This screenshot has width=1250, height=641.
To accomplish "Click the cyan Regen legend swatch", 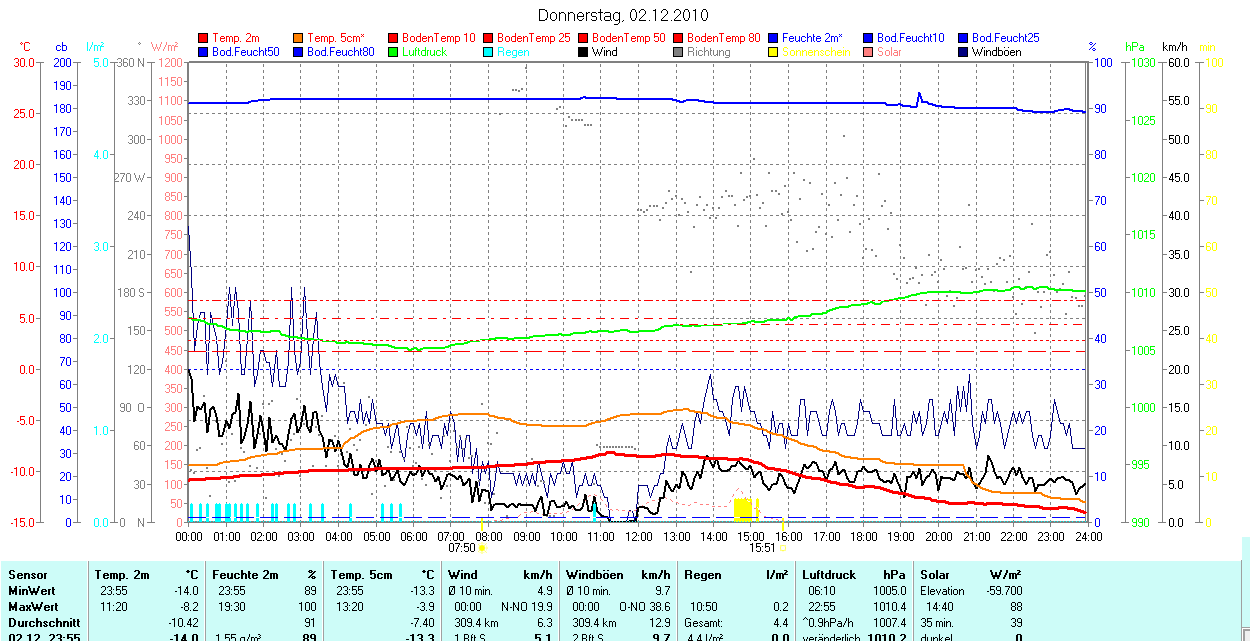I will coord(489,52).
